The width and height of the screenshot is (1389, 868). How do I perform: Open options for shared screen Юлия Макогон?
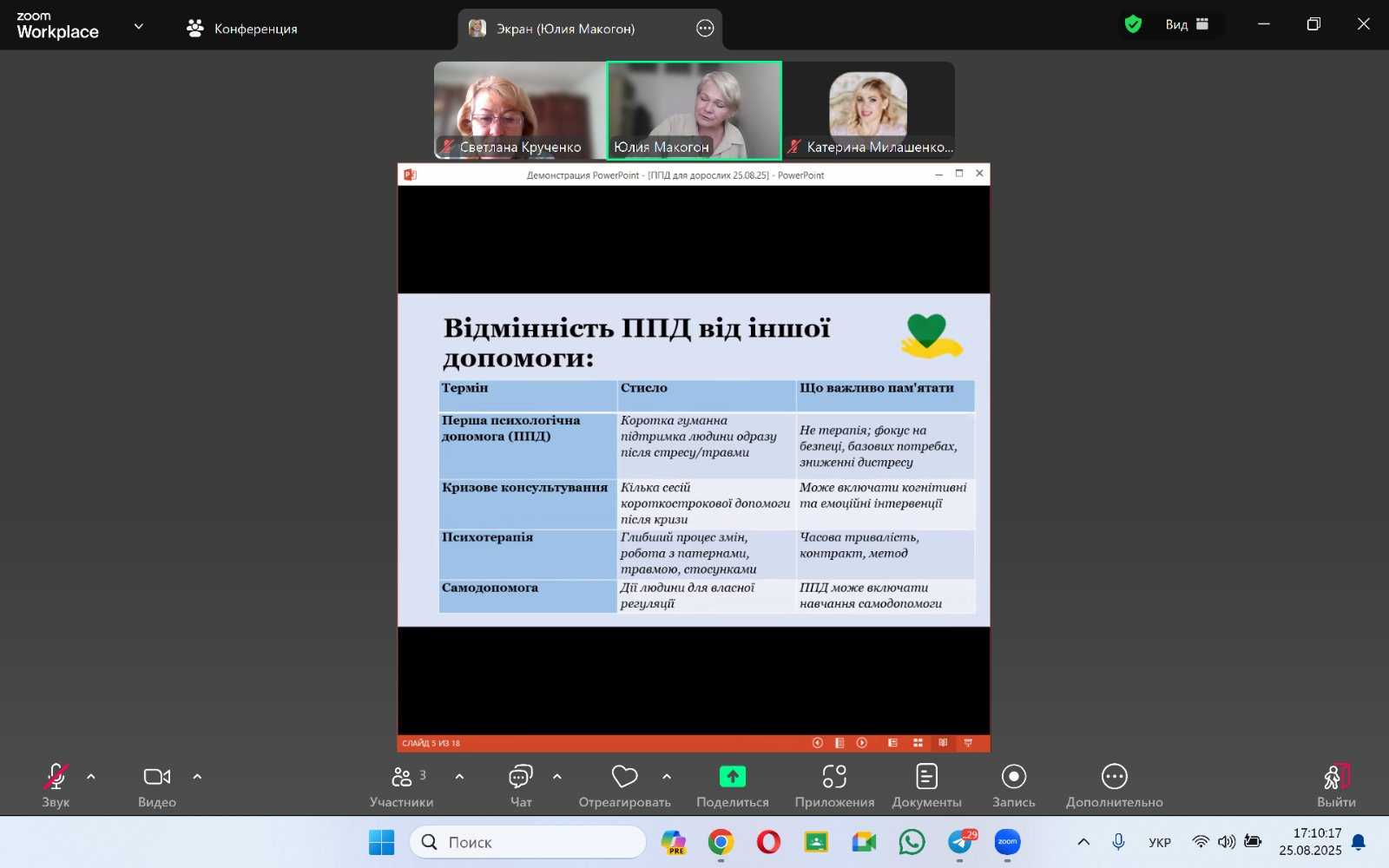tap(705, 29)
